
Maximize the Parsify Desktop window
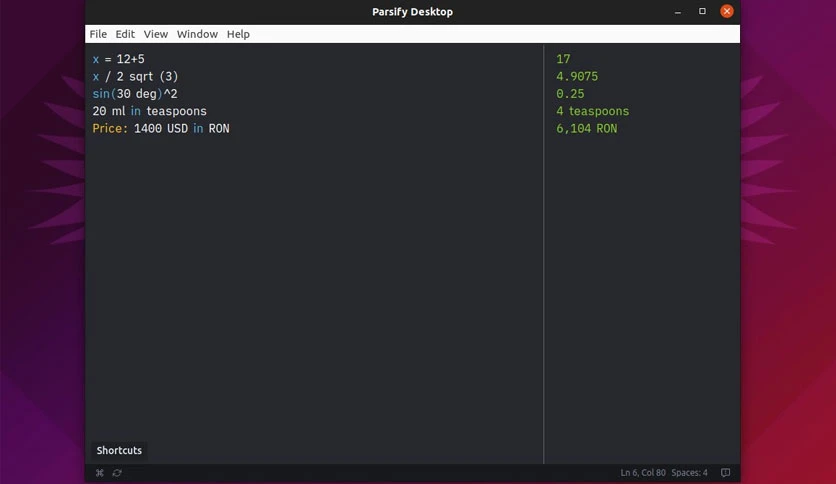pyautogui.click(x=702, y=11)
